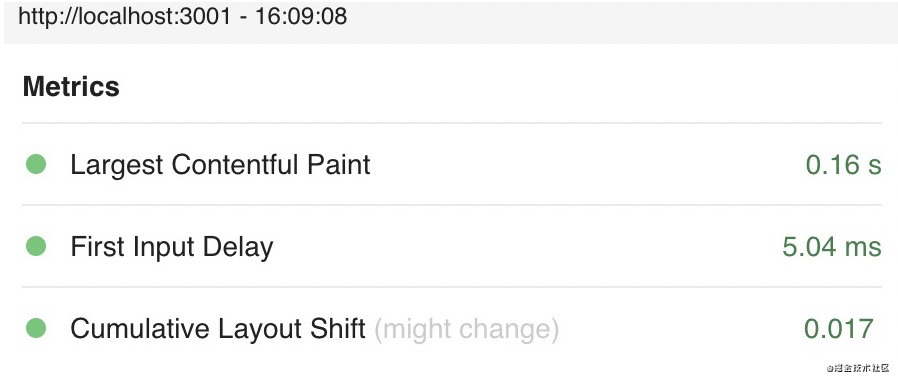The image size is (898, 380).
Task: Click the http://localhost:3001 URL text
Action: [124, 16]
